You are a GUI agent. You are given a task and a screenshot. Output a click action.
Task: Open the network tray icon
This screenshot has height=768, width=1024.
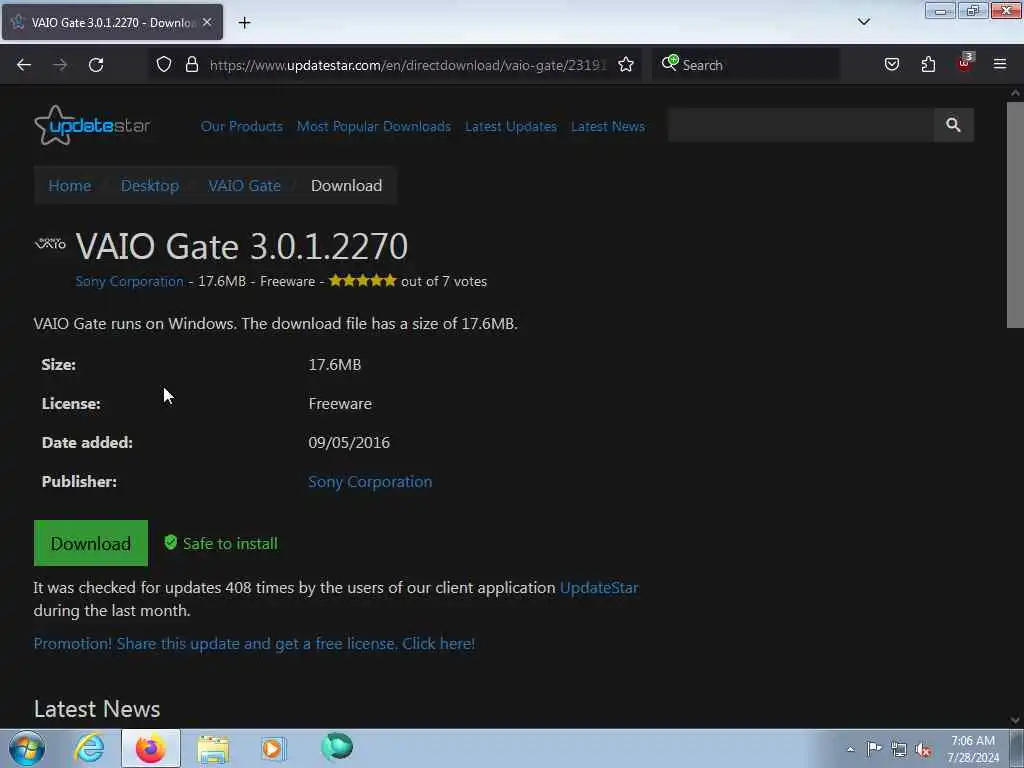[x=899, y=749]
